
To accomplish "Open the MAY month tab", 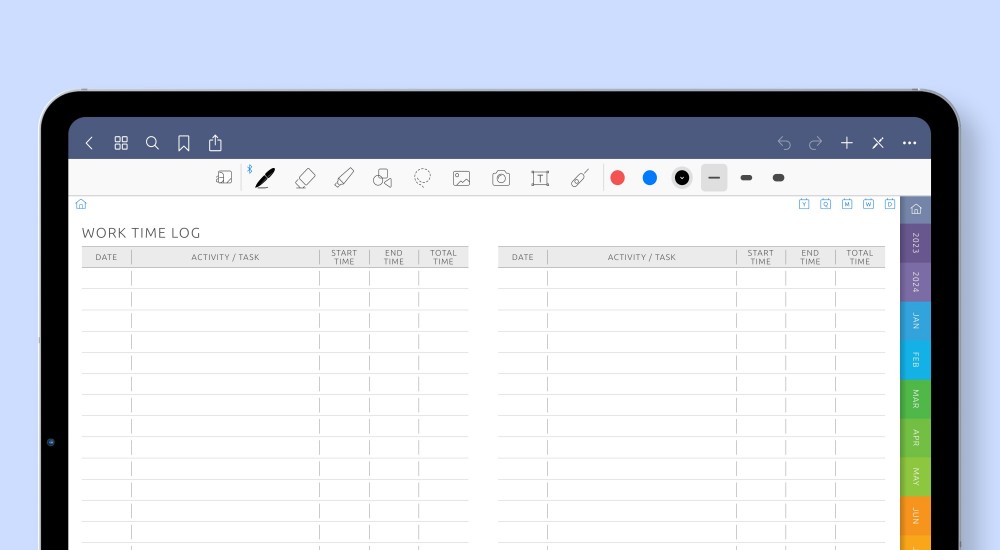I will (x=916, y=477).
